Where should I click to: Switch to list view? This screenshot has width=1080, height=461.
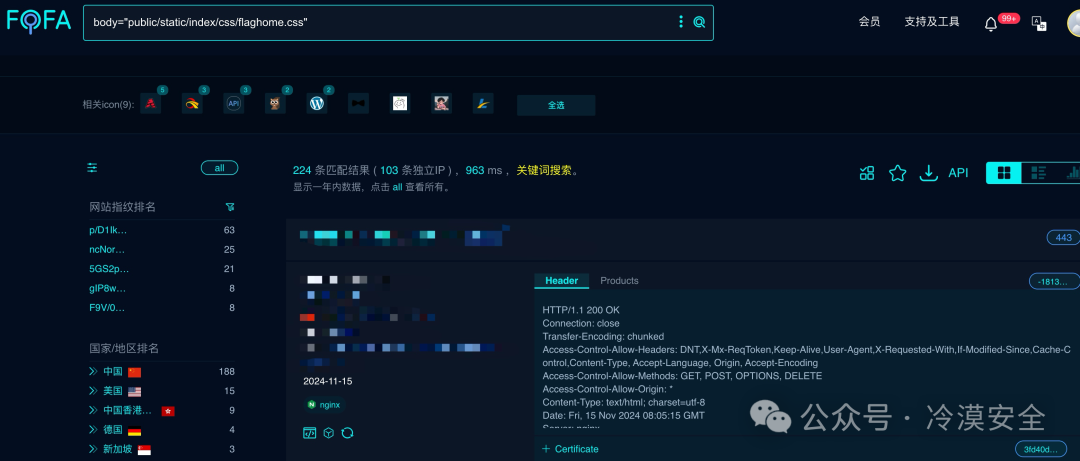pyautogui.click(x=1039, y=173)
